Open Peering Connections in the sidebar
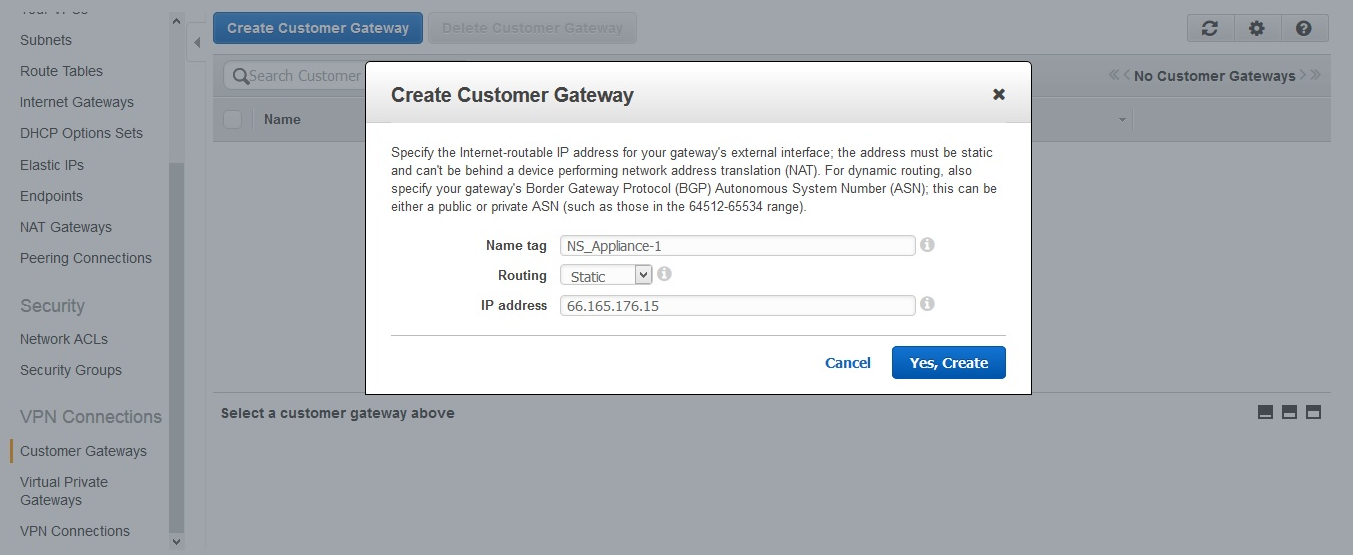The height and width of the screenshot is (555, 1353). coord(86,258)
